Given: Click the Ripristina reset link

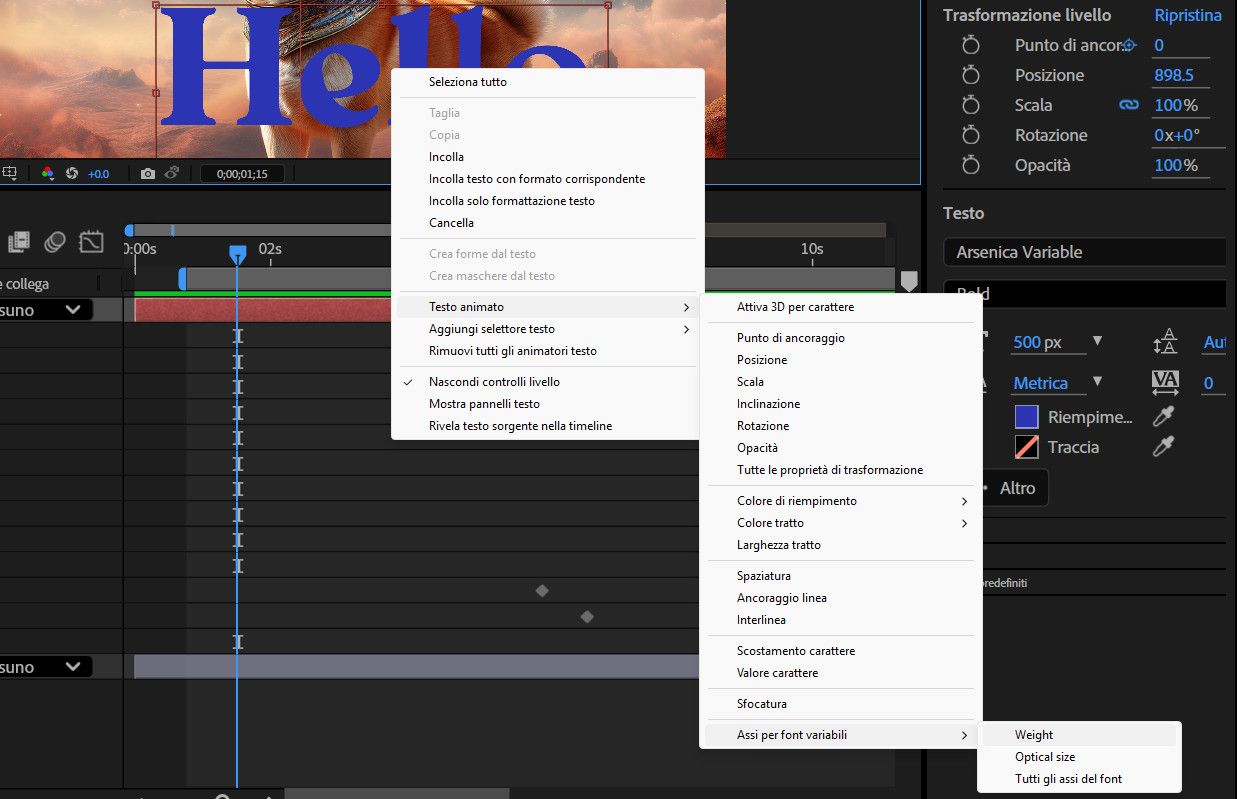Looking at the screenshot, I should click(1187, 15).
